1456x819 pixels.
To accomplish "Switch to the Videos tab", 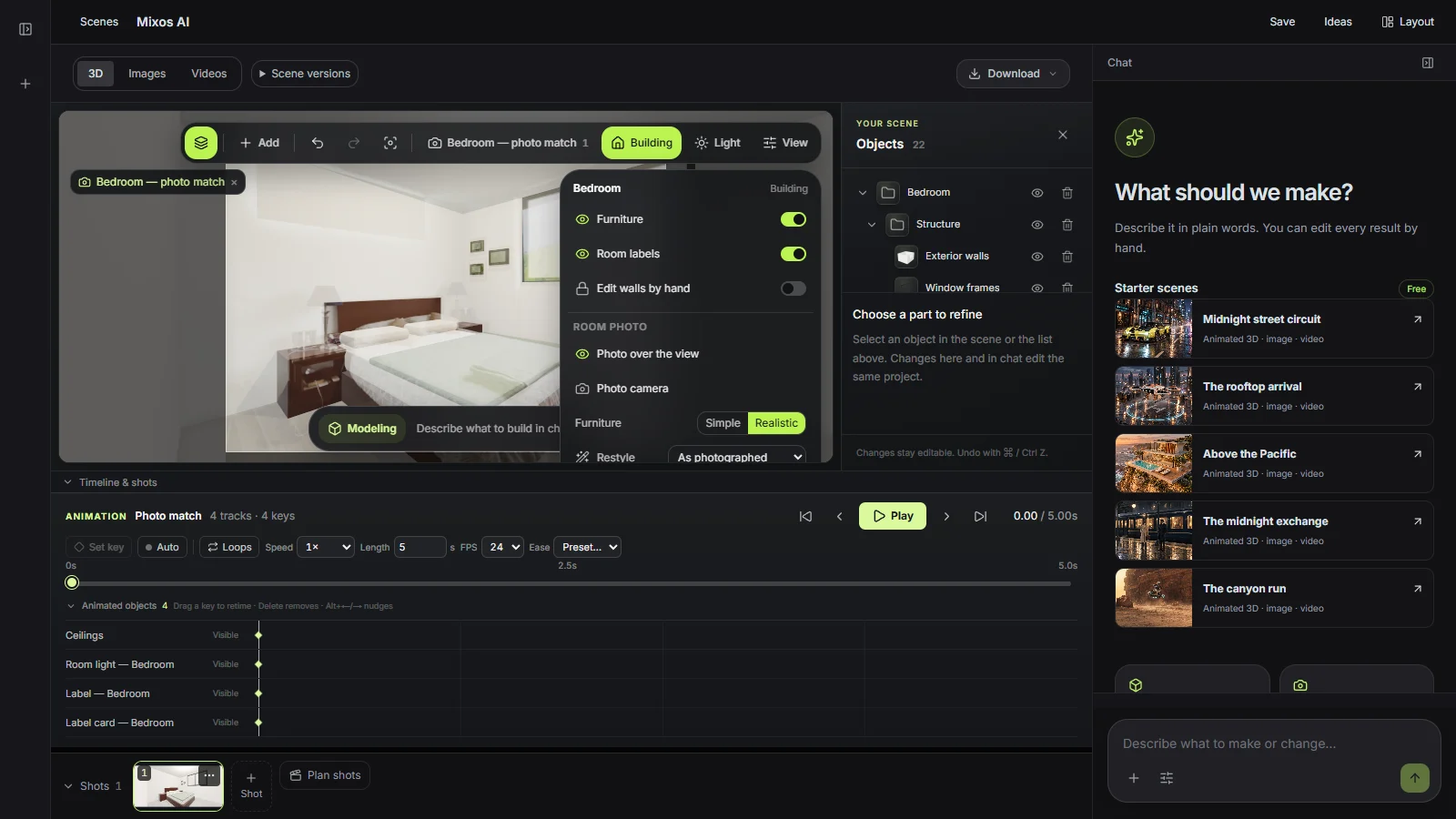I will (208, 74).
